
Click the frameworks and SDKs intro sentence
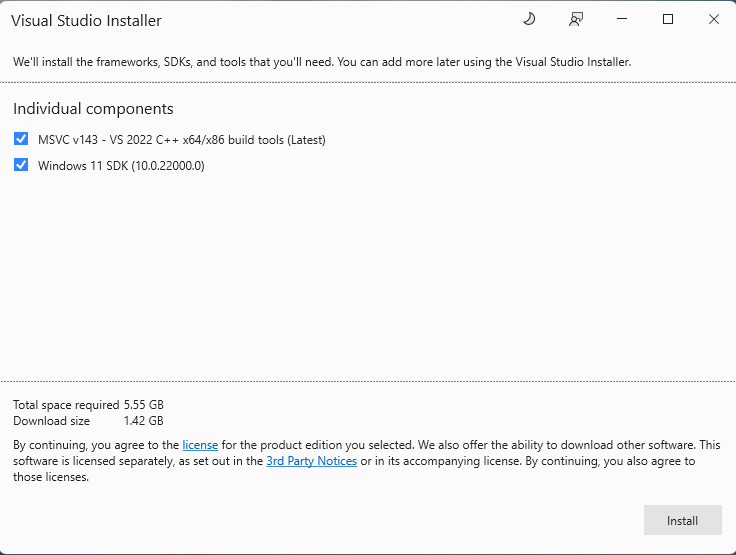click(322, 62)
